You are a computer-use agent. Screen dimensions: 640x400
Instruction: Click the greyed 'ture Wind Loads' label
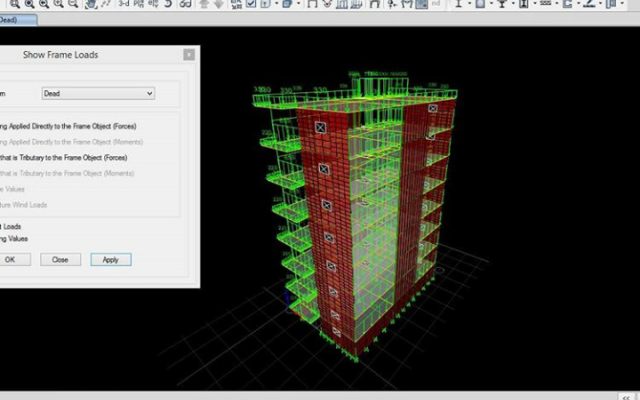tap(23, 204)
